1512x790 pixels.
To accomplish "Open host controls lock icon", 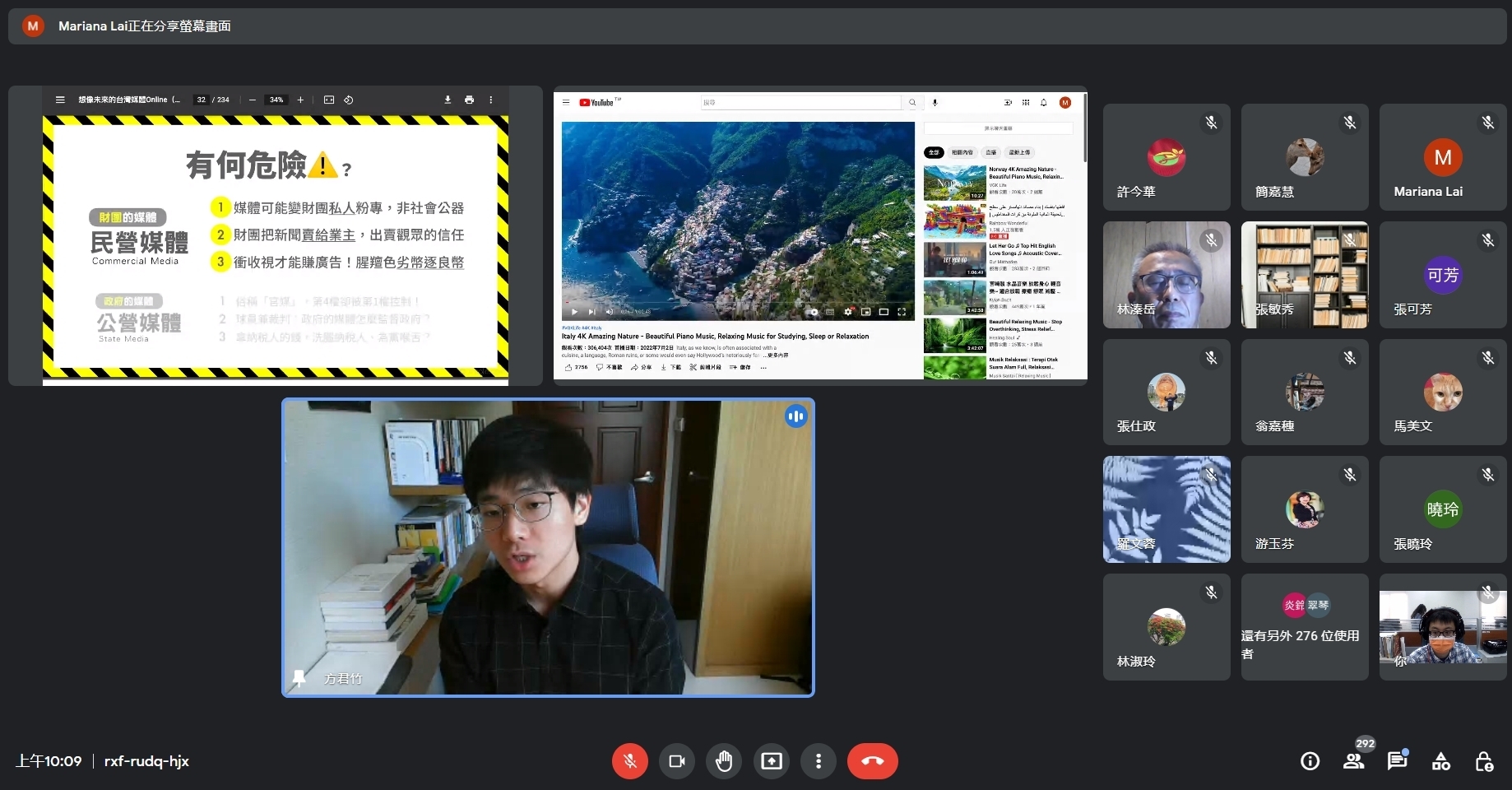I will pyautogui.click(x=1484, y=761).
